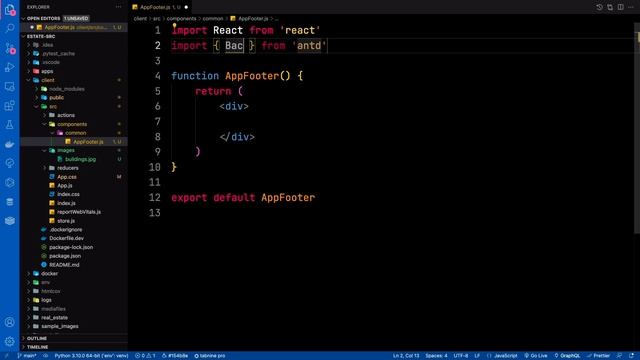Click Prettier in the status bar
The width and height of the screenshot is (640, 360).
tap(598, 356)
